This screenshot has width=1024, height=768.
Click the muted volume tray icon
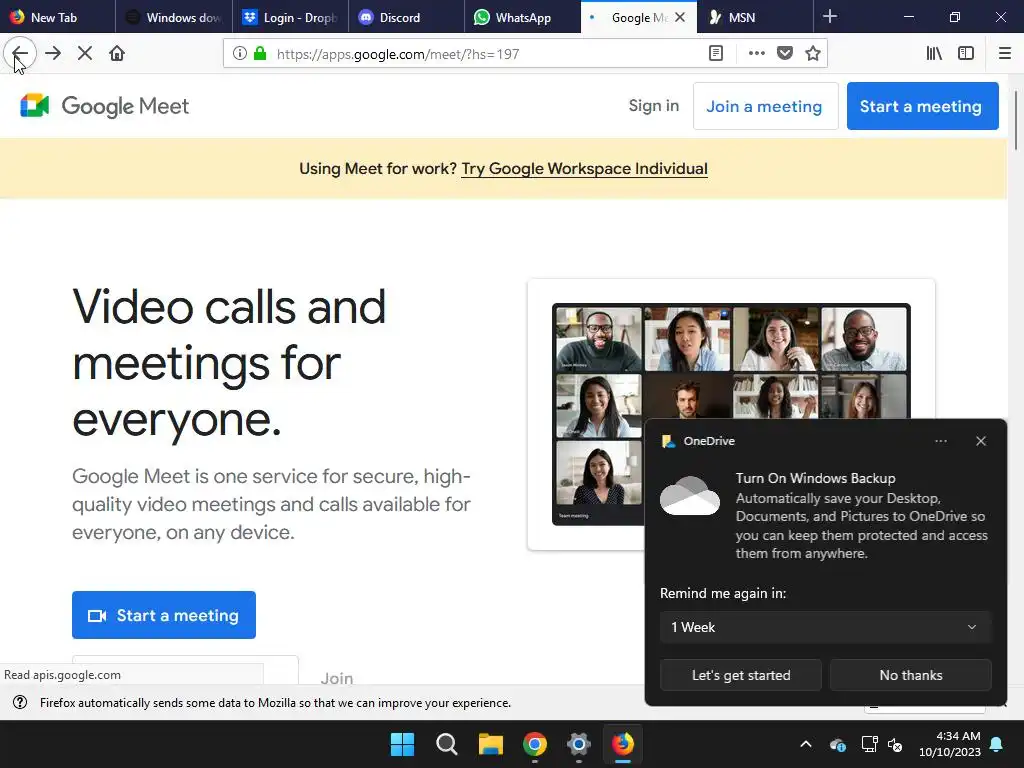point(895,744)
